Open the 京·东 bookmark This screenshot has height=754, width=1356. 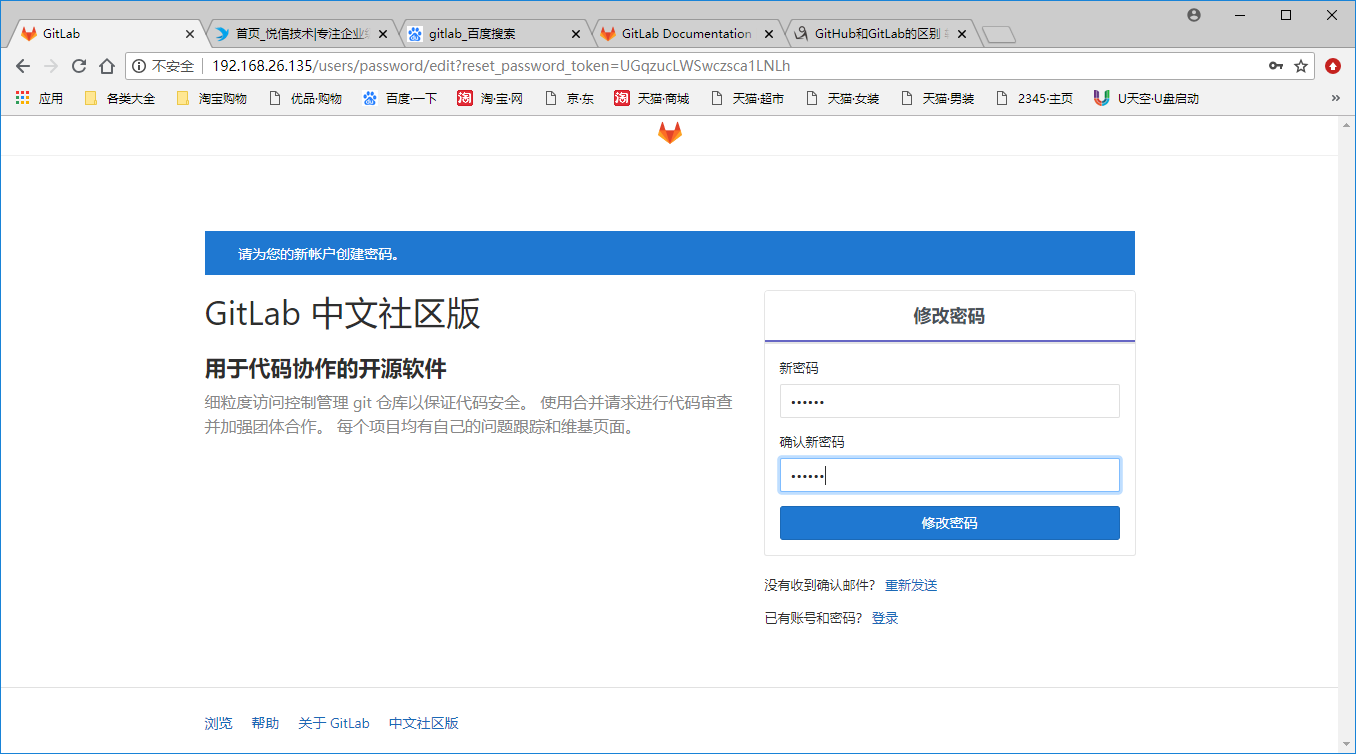coord(569,98)
